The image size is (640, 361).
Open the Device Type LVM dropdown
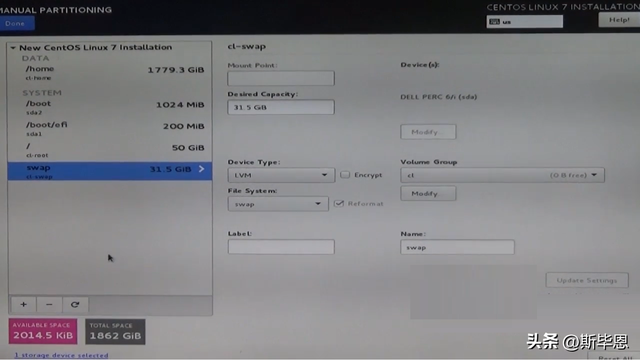(x=281, y=175)
